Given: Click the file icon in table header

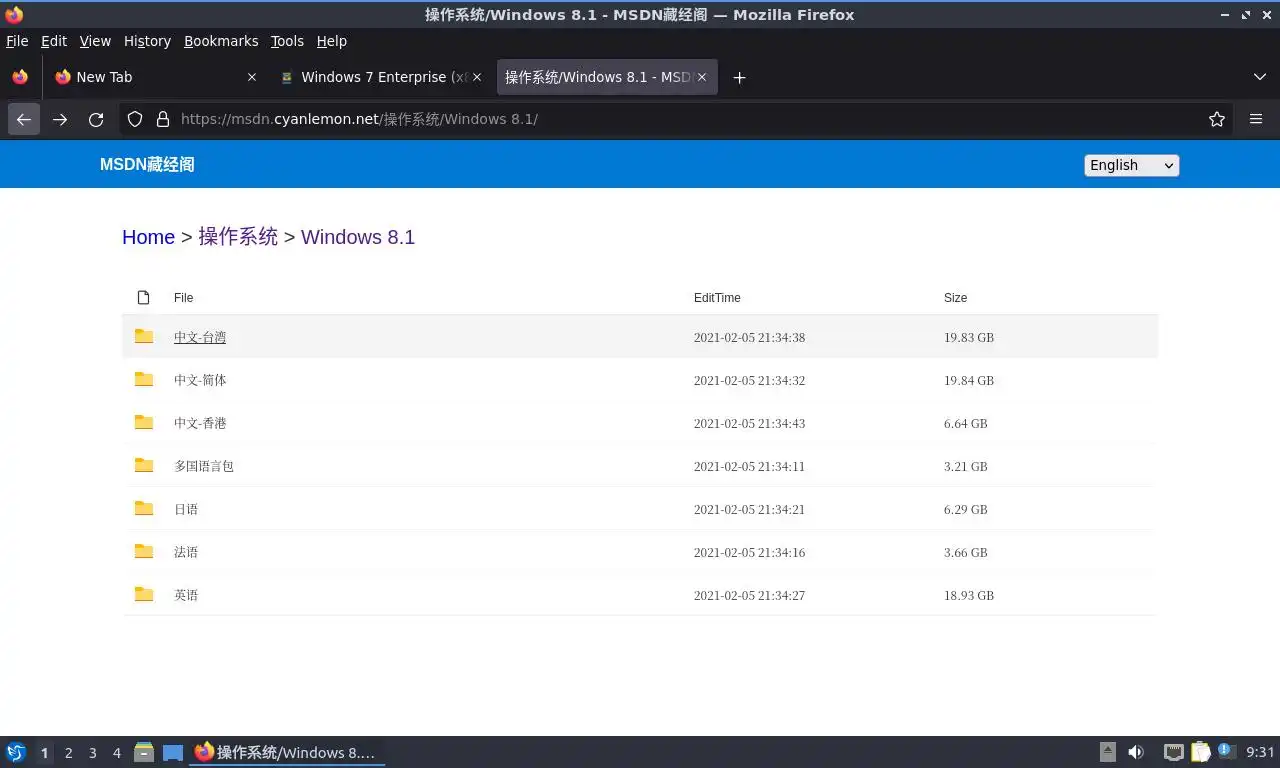Looking at the screenshot, I should coord(143,297).
